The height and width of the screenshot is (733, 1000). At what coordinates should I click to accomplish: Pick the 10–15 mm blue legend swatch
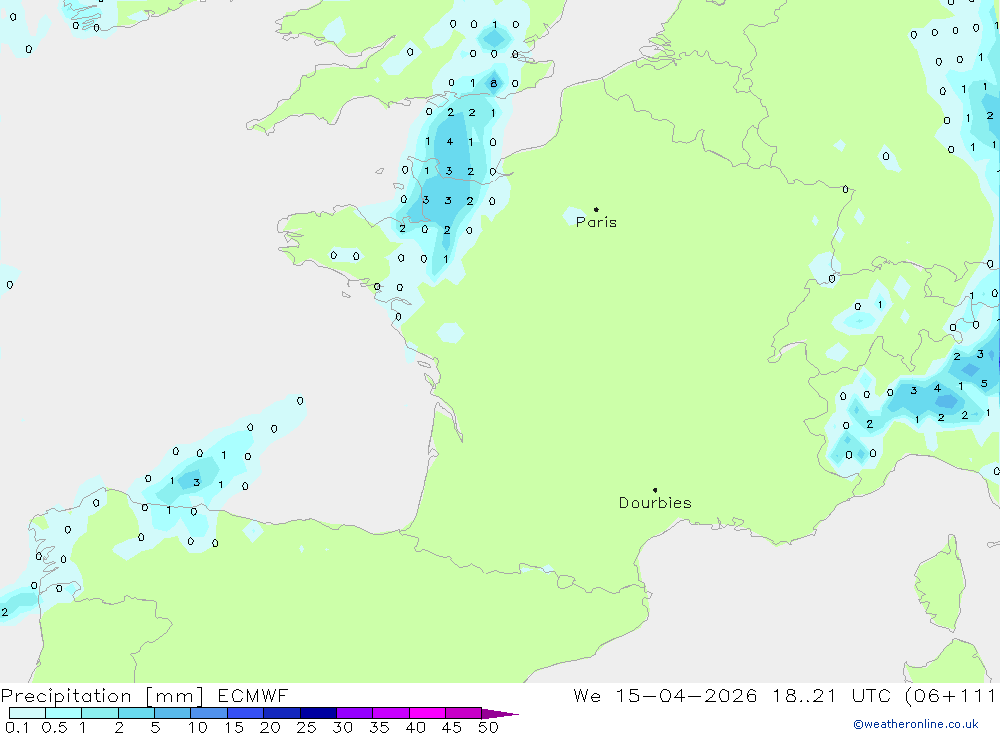click(x=209, y=713)
